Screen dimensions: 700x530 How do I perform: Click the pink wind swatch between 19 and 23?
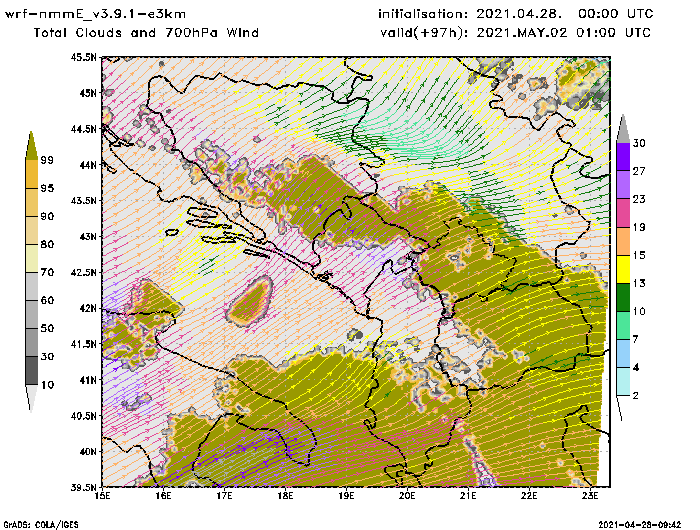click(623, 213)
